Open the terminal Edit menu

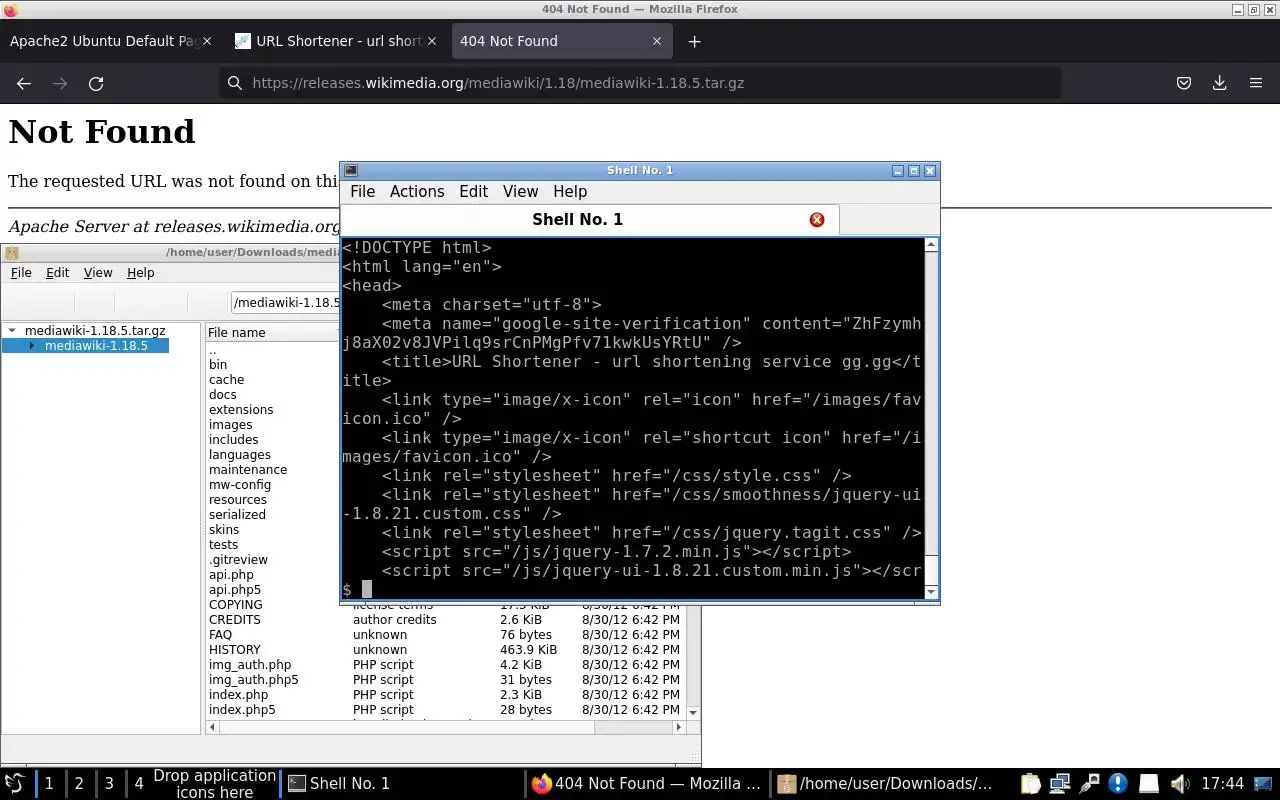pos(473,191)
